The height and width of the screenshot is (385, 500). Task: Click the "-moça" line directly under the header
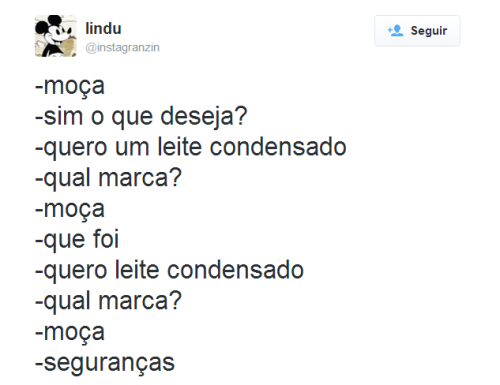(70, 87)
